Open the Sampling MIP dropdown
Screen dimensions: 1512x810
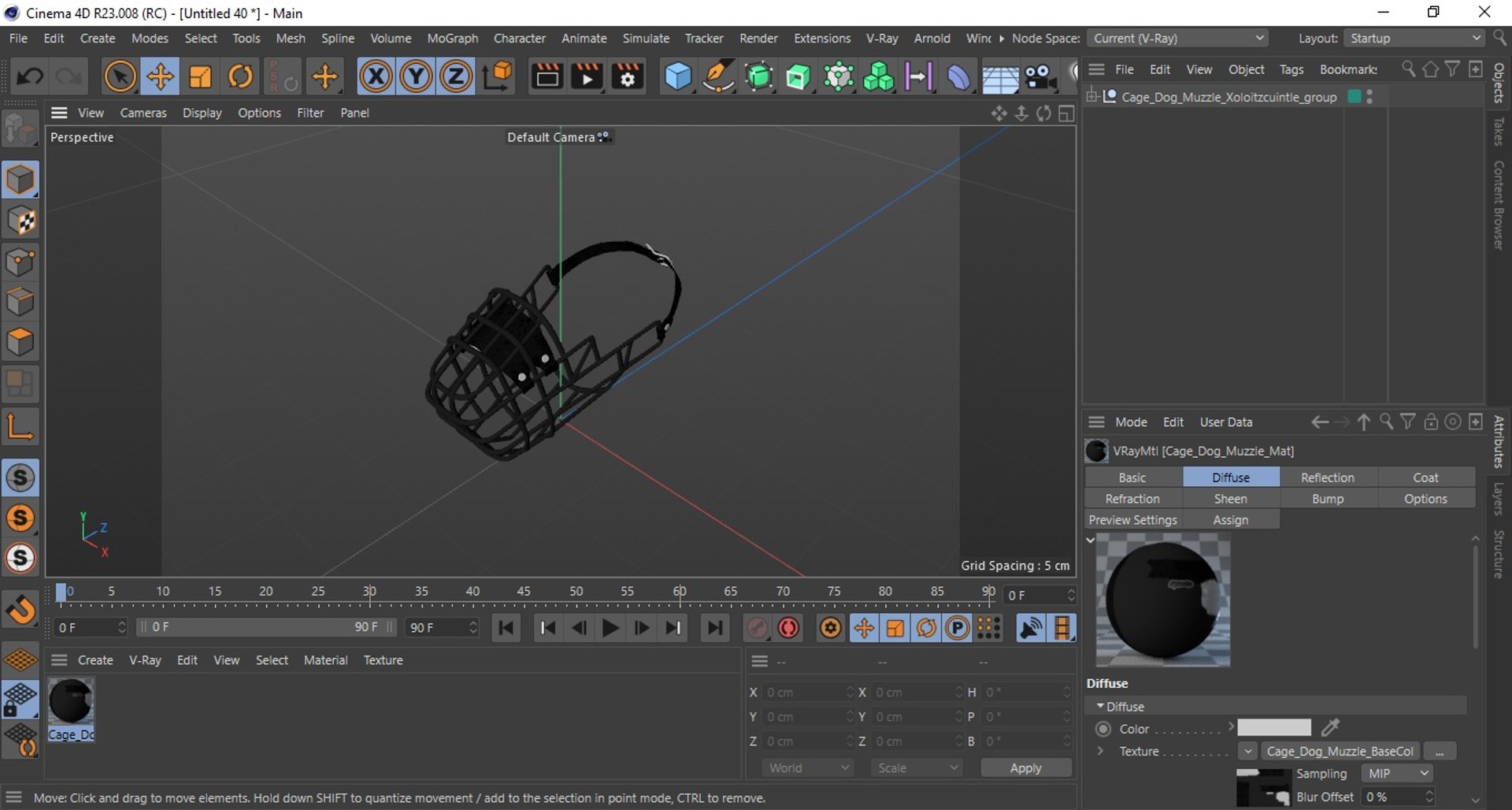point(1396,774)
